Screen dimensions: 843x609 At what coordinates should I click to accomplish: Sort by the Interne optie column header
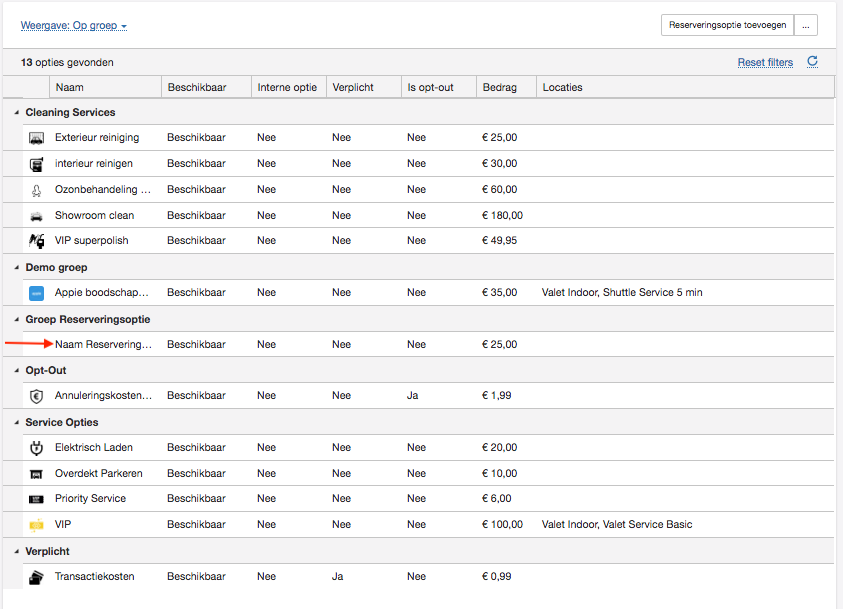(x=289, y=87)
